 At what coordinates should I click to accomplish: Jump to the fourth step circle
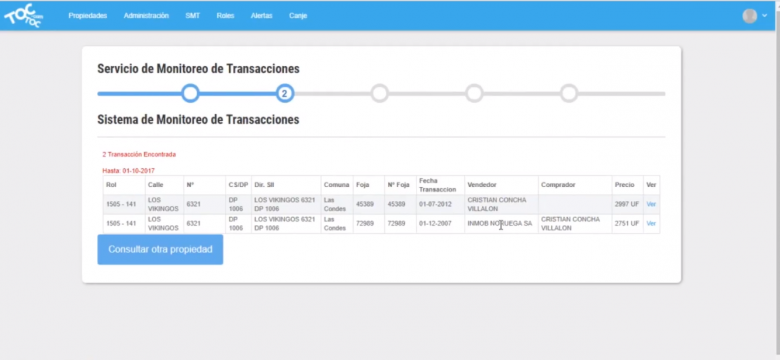coord(474,93)
